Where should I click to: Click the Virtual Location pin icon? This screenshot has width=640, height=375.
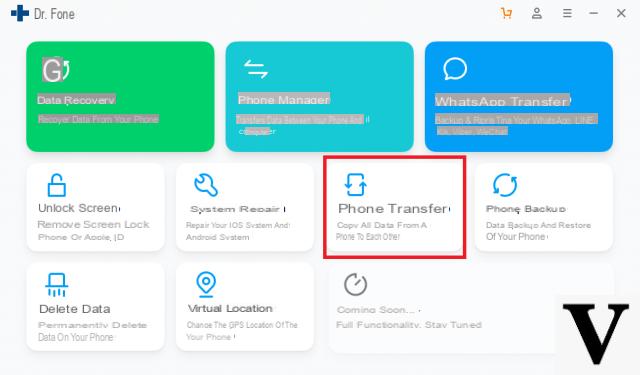(206, 284)
